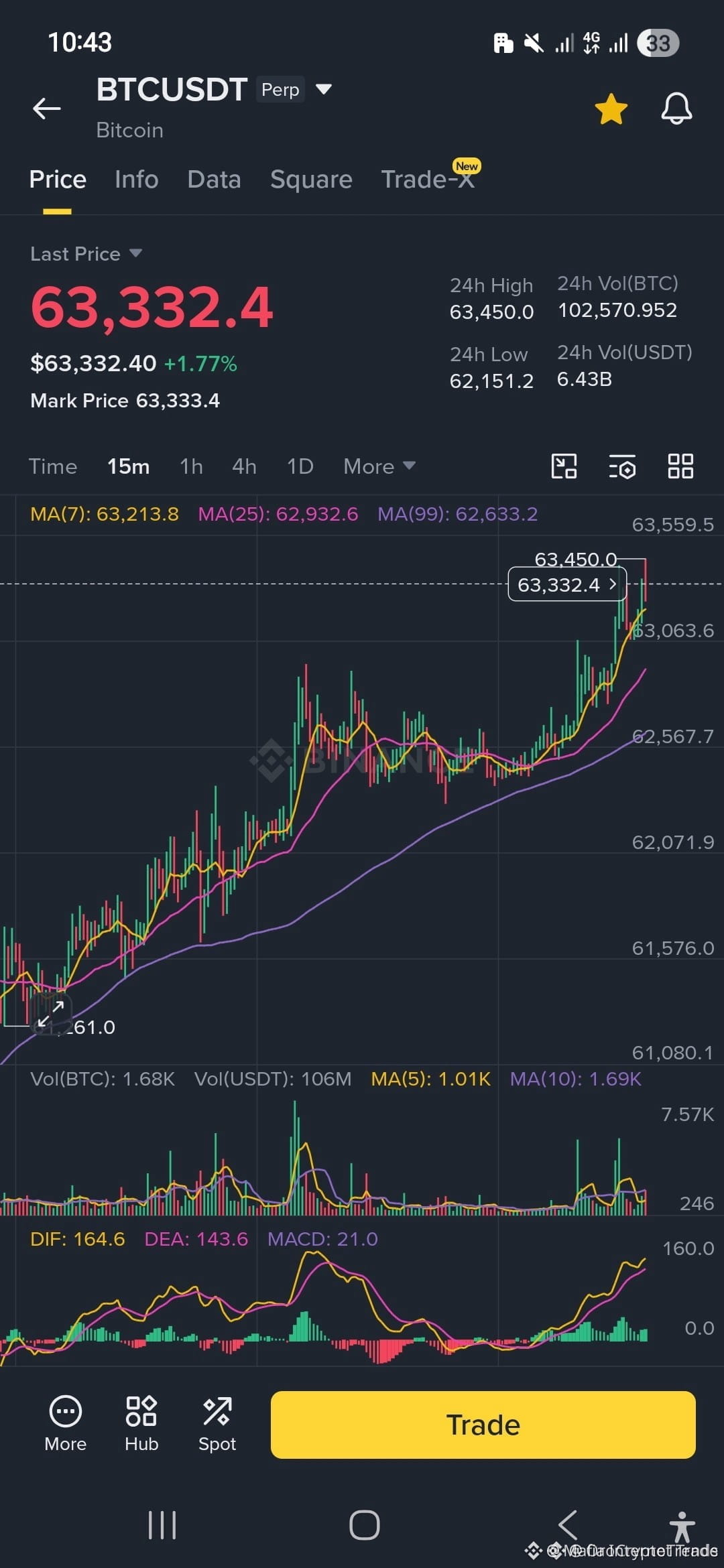The width and height of the screenshot is (724, 1568).
Task: Tap the accessibility figure icon
Action: (x=682, y=1527)
